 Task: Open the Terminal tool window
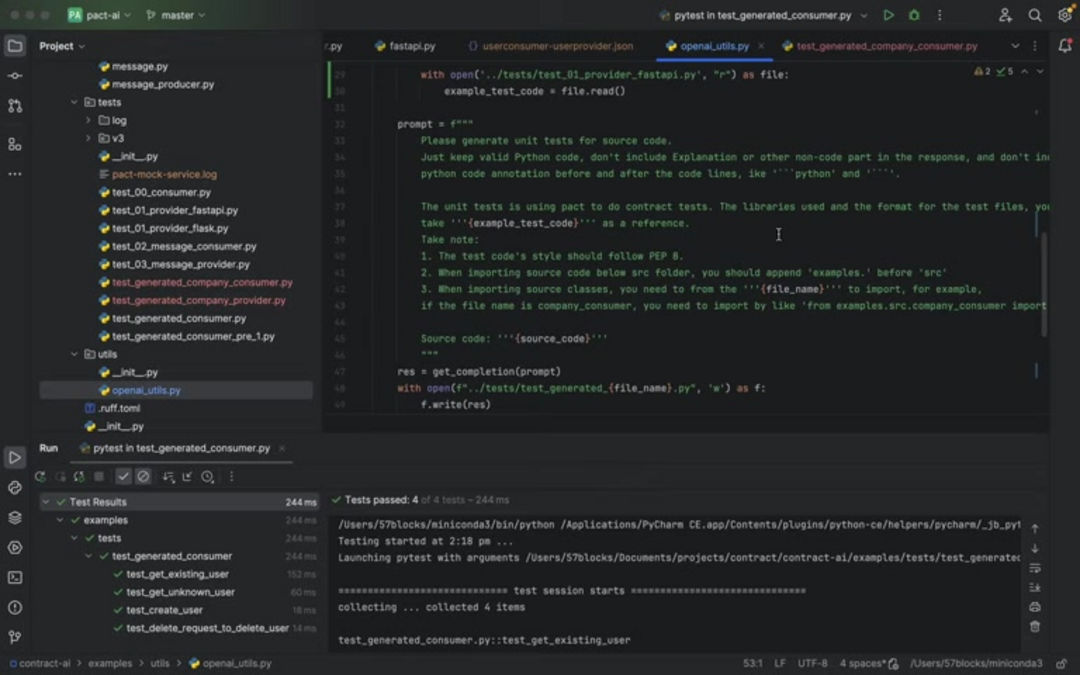click(x=15, y=577)
